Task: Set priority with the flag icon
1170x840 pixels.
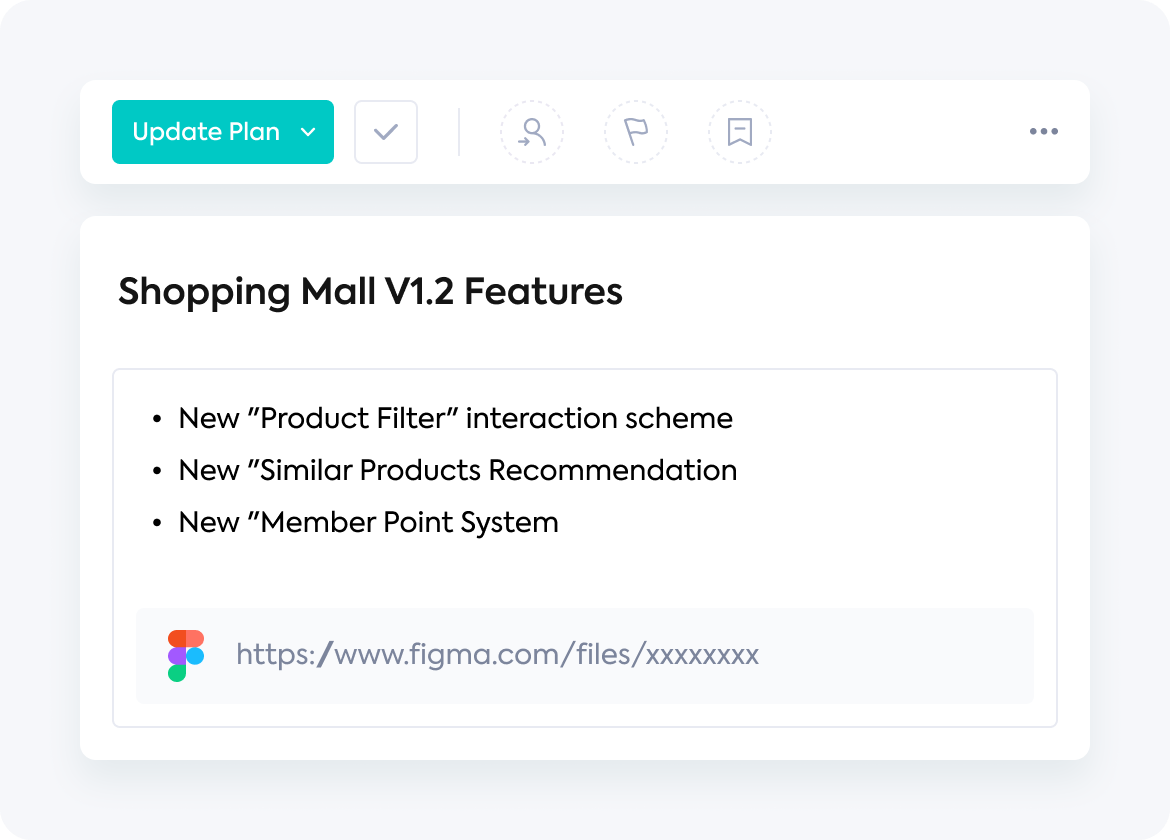Action: 636,132
